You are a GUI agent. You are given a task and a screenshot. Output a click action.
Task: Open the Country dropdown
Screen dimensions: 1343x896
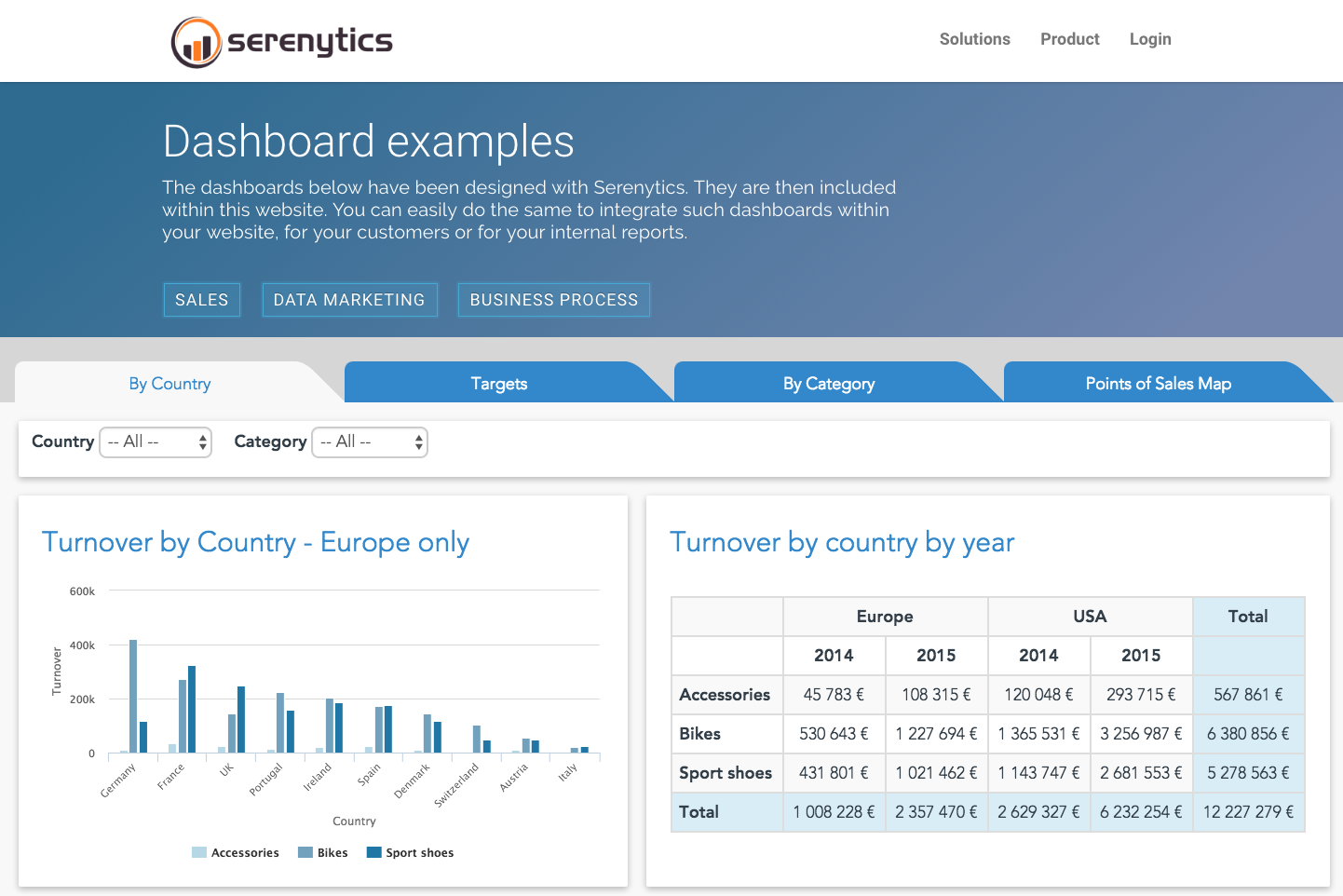pyautogui.click(x=156, y=441)
